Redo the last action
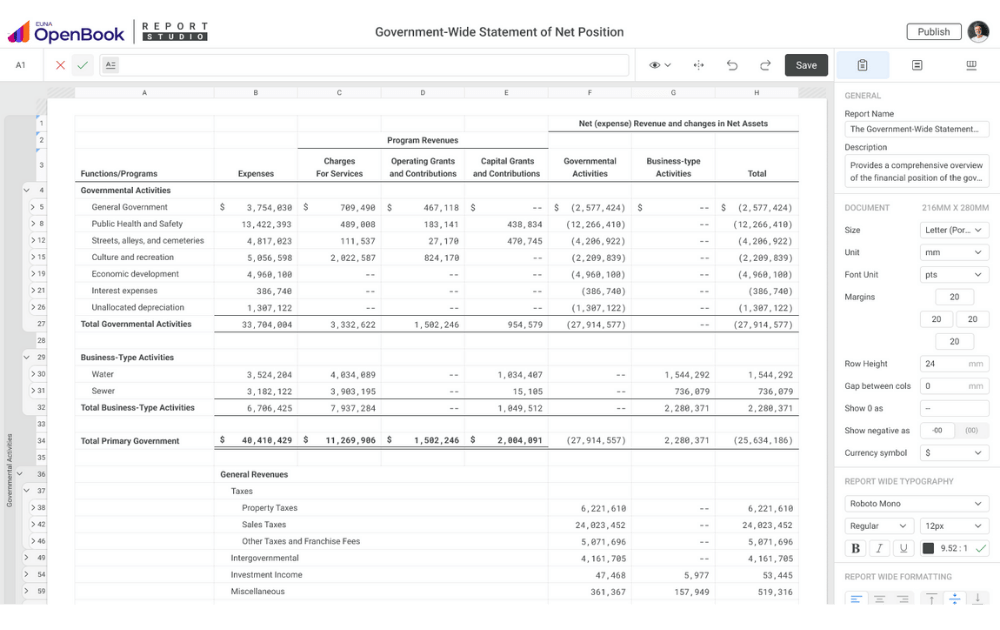This screenshot has width=1000, height=630. 765,65
